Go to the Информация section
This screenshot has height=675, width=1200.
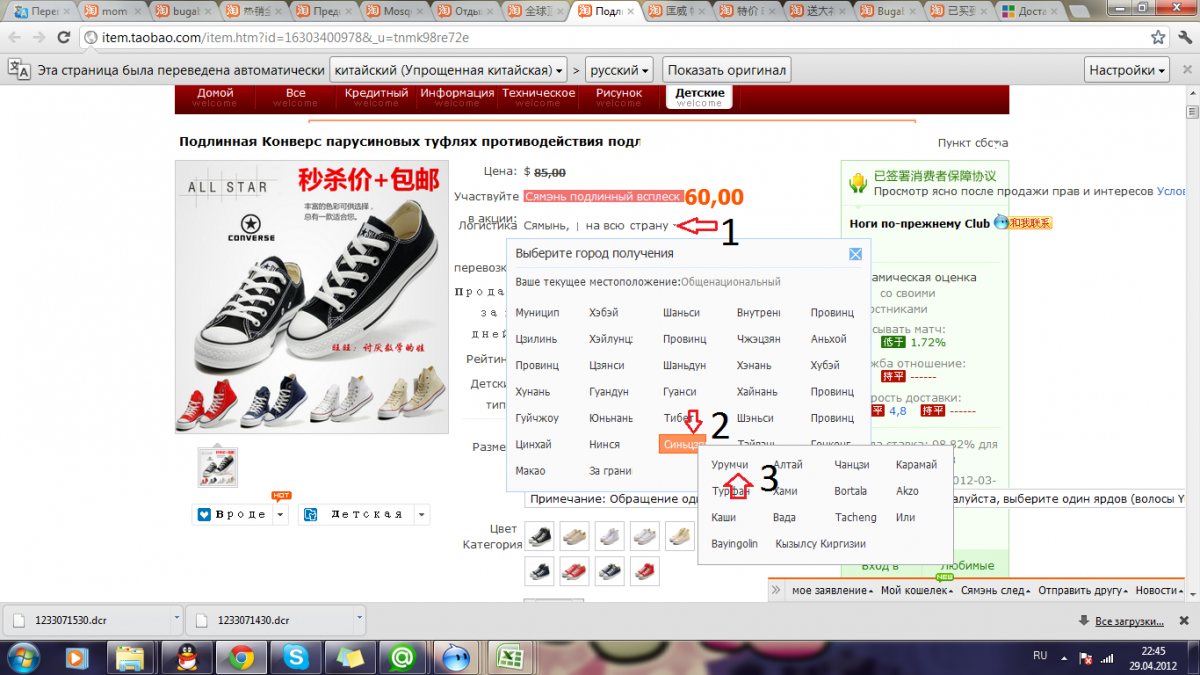click(457, 97)
